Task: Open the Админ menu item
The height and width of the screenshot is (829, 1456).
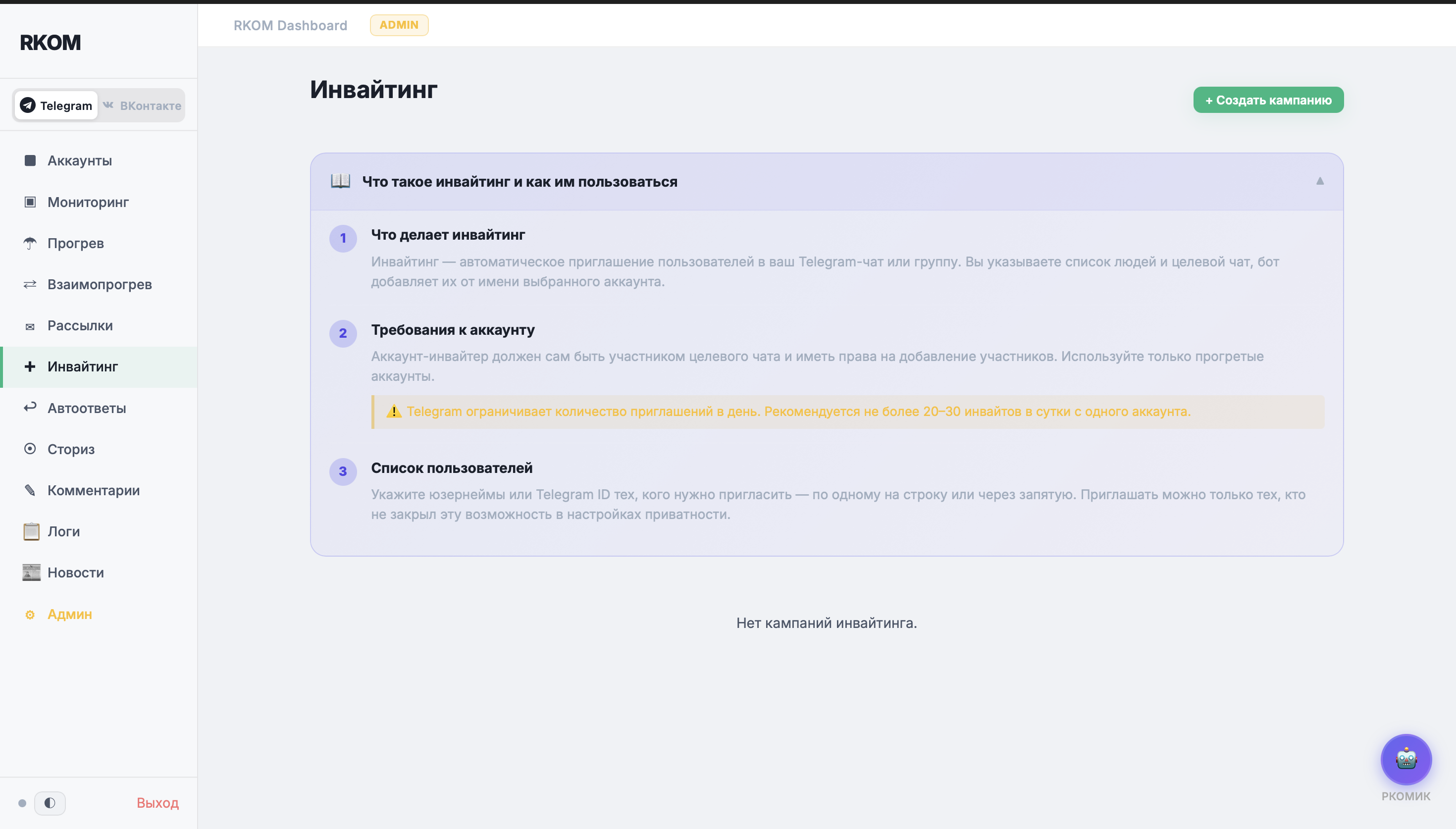Action: coord(99,615)
